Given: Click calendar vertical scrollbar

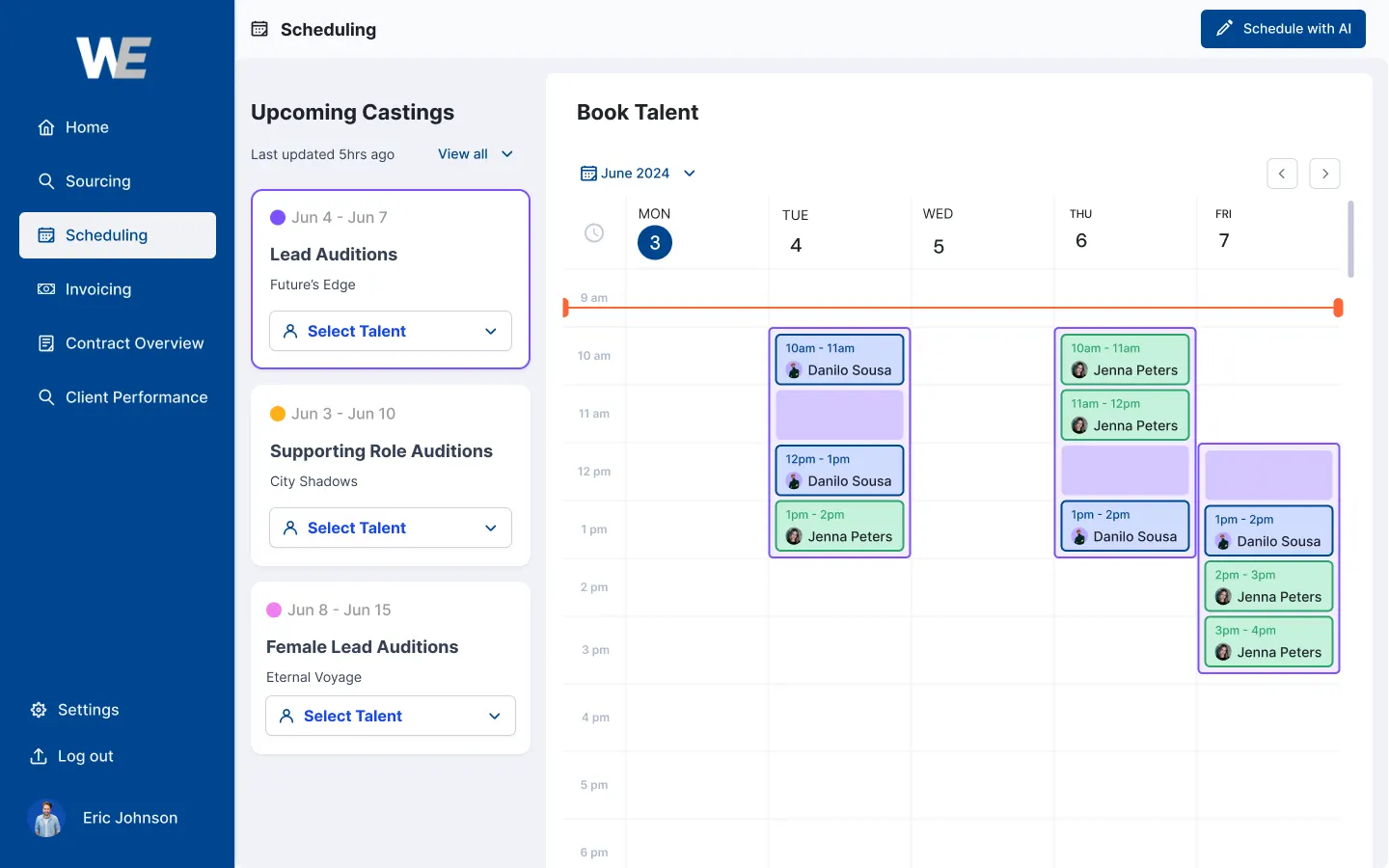Looking at the screenshot, I should (x=1350, y=239).
